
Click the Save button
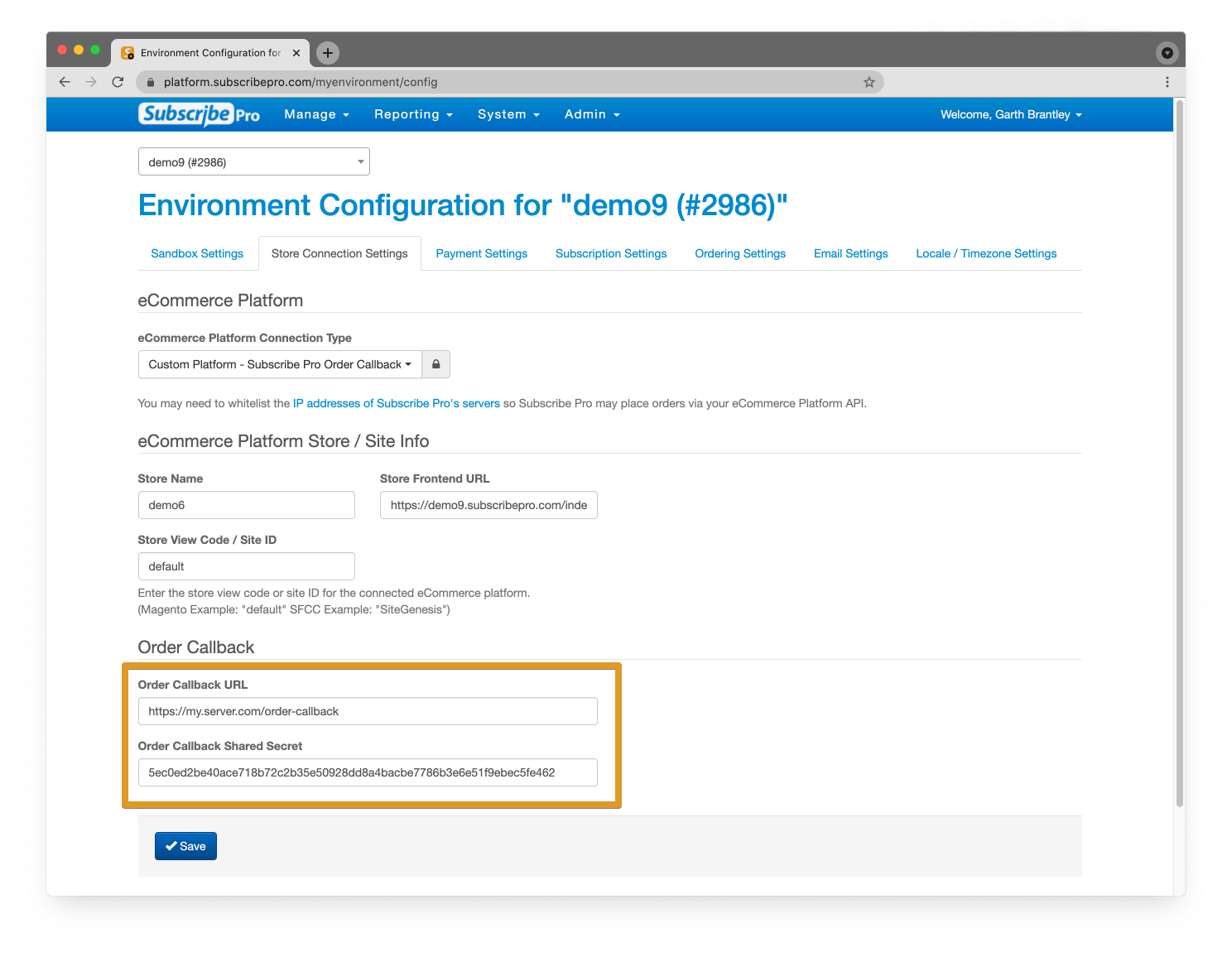click(185, 846)
